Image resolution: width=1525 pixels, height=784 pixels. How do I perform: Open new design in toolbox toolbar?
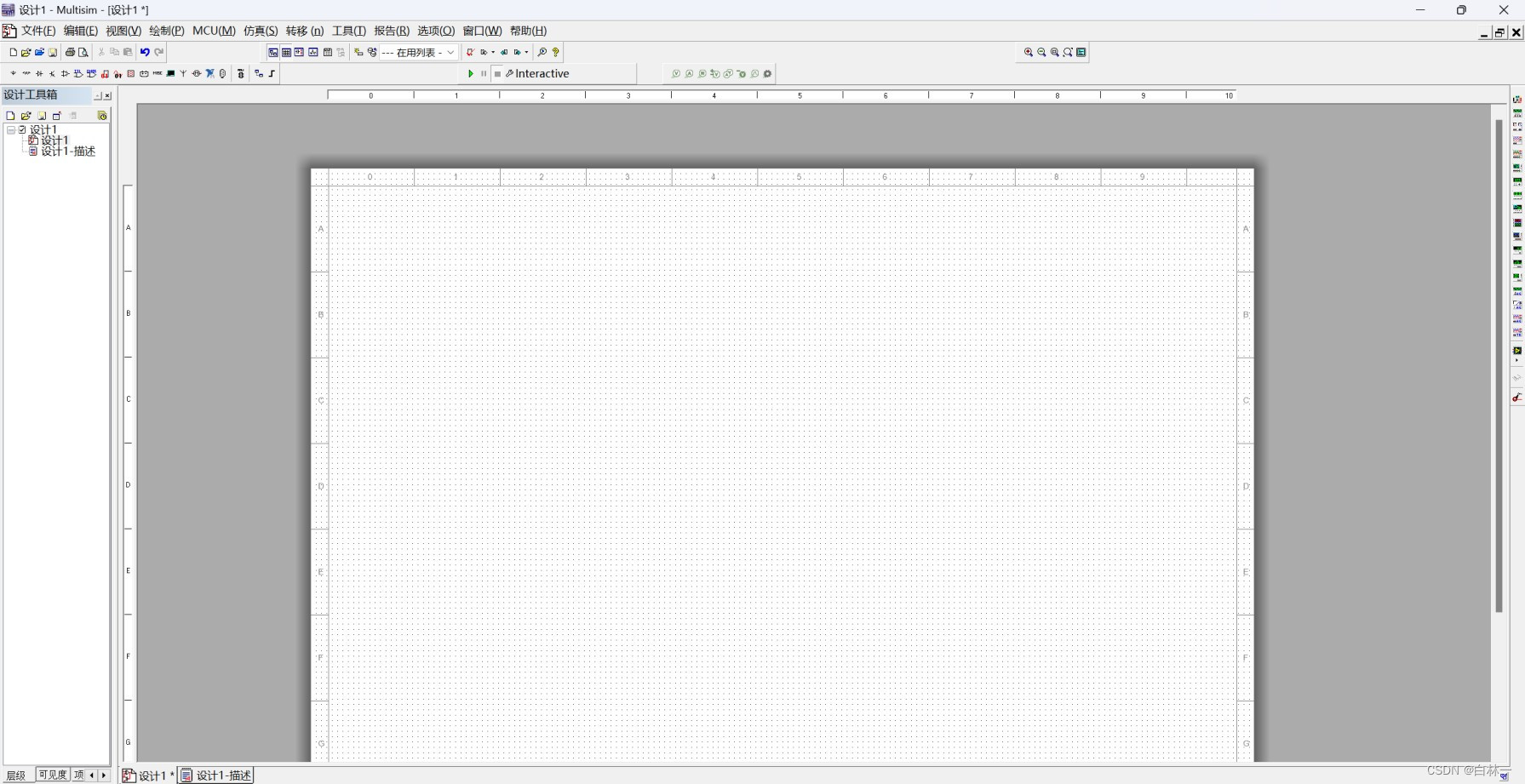coord(10,116)
